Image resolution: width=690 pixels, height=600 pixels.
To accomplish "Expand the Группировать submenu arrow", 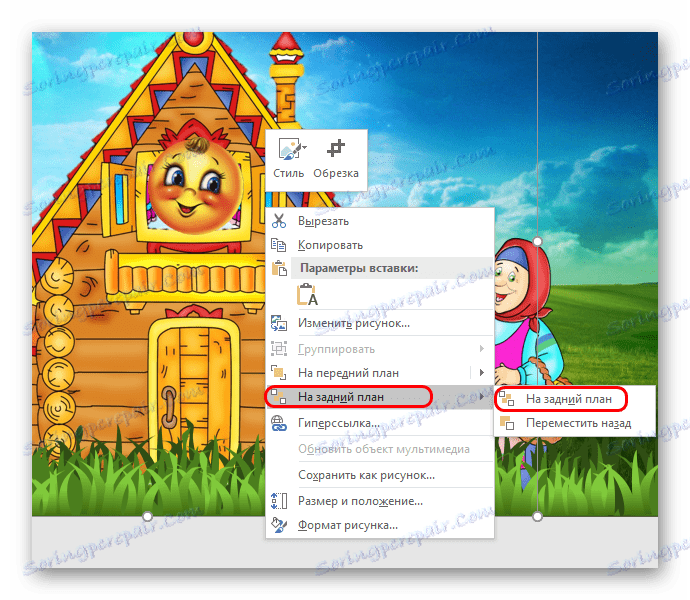I will (x=482, y=349).
